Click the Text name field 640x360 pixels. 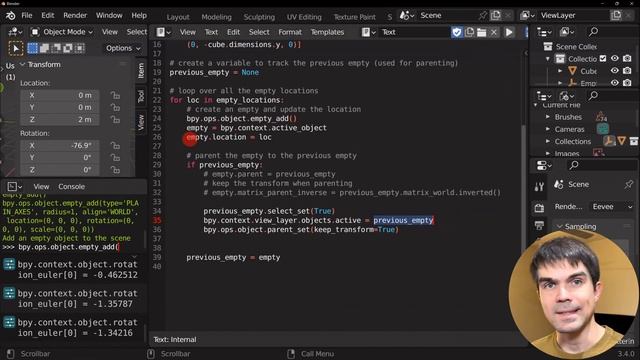[x=414, y=32]
